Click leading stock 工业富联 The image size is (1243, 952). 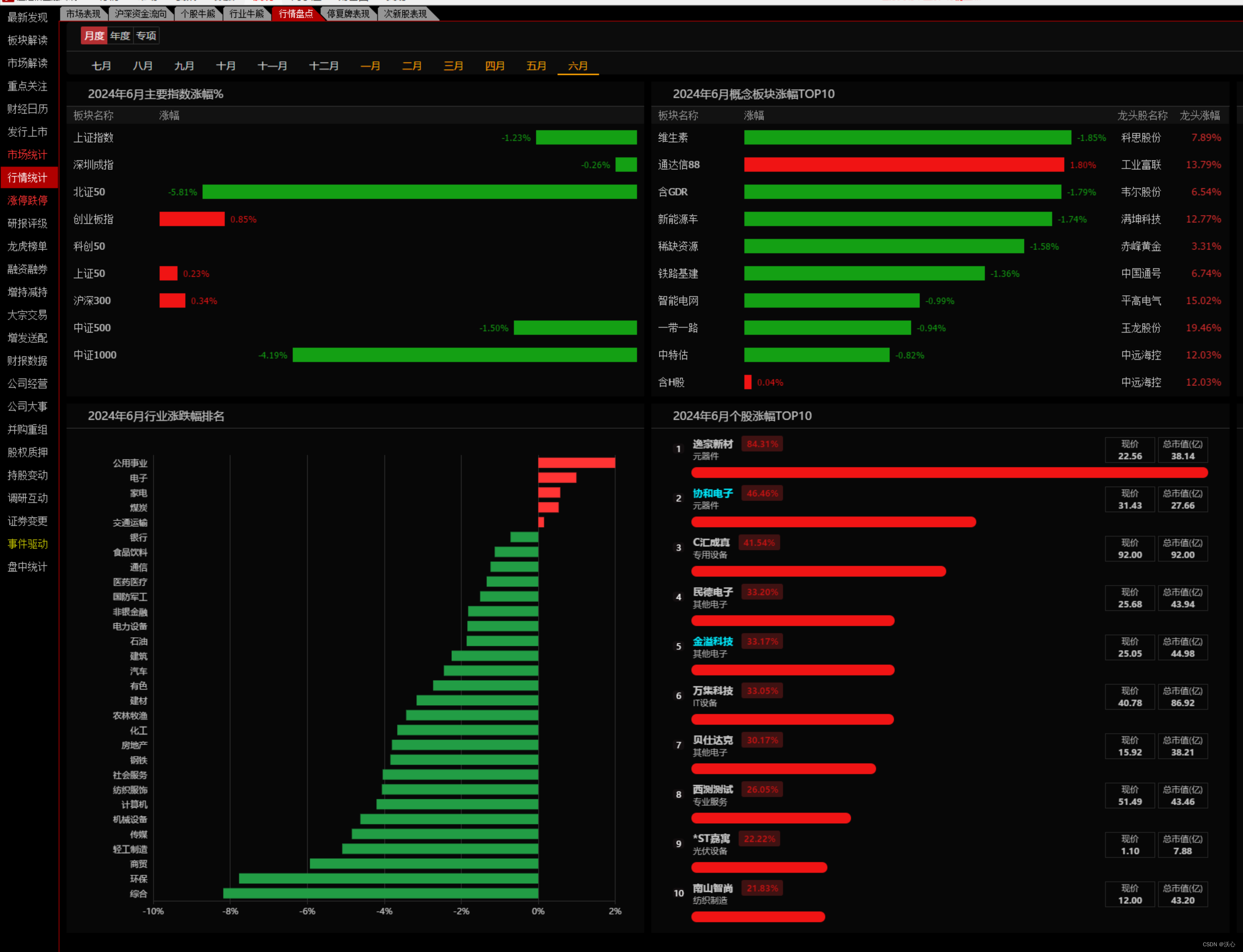click(1141, 165)
